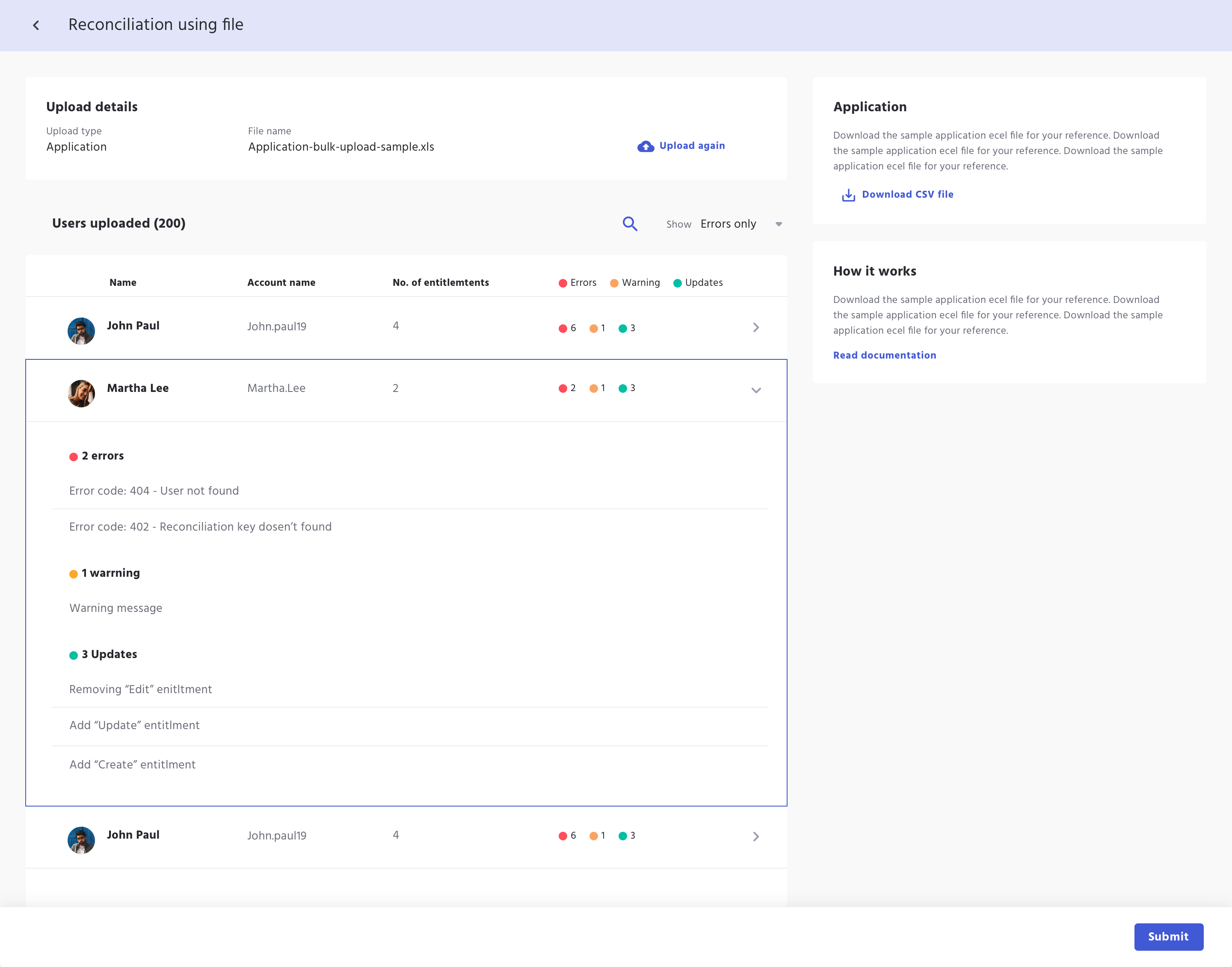Click the back arrow icon
This screenshot has width=1232, height=967.
[x=36, y=25]
